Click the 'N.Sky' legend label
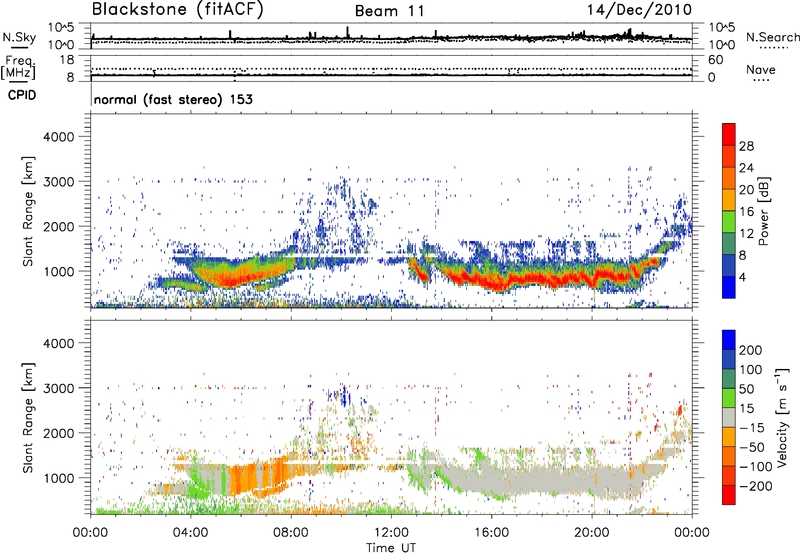Viewport: 800px width, 554px height. tap(19, 37)
